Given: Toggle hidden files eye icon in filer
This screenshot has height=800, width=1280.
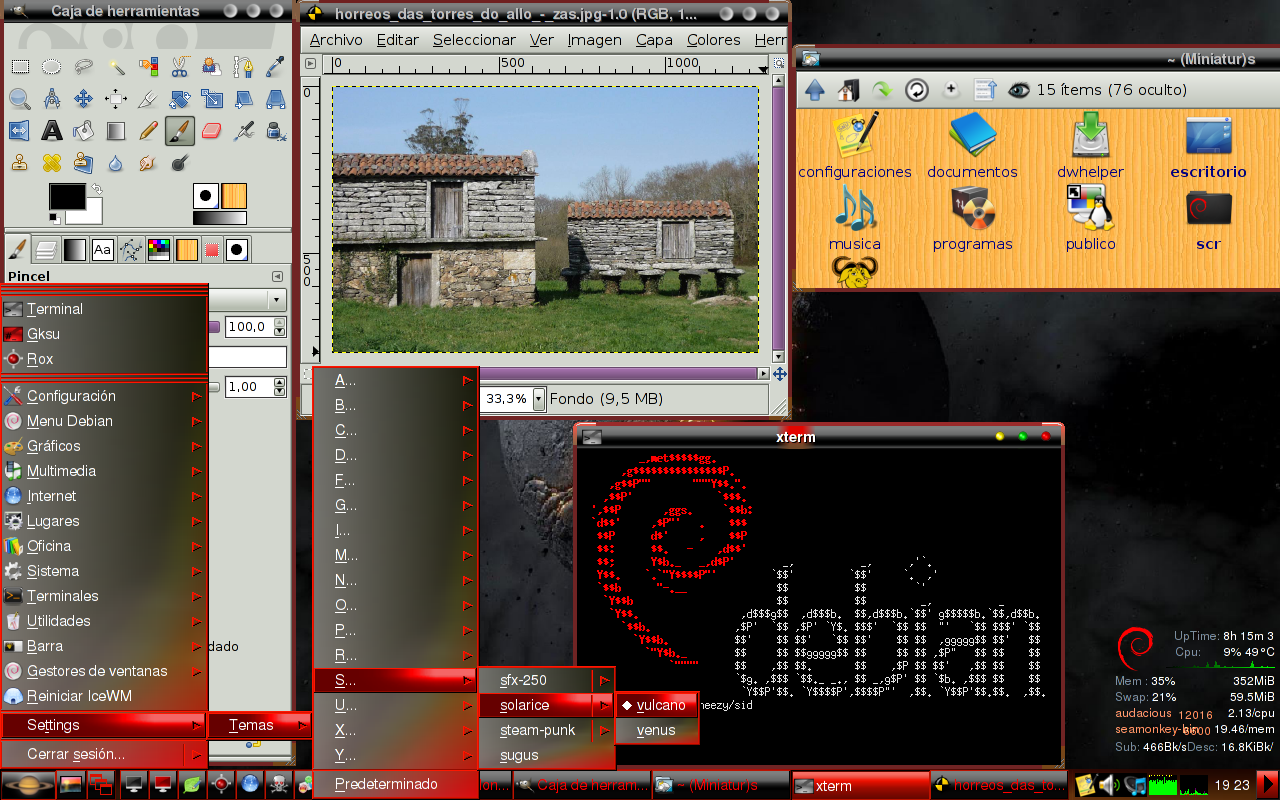Looking at the screenshot, I should (x=1019, y=90).
